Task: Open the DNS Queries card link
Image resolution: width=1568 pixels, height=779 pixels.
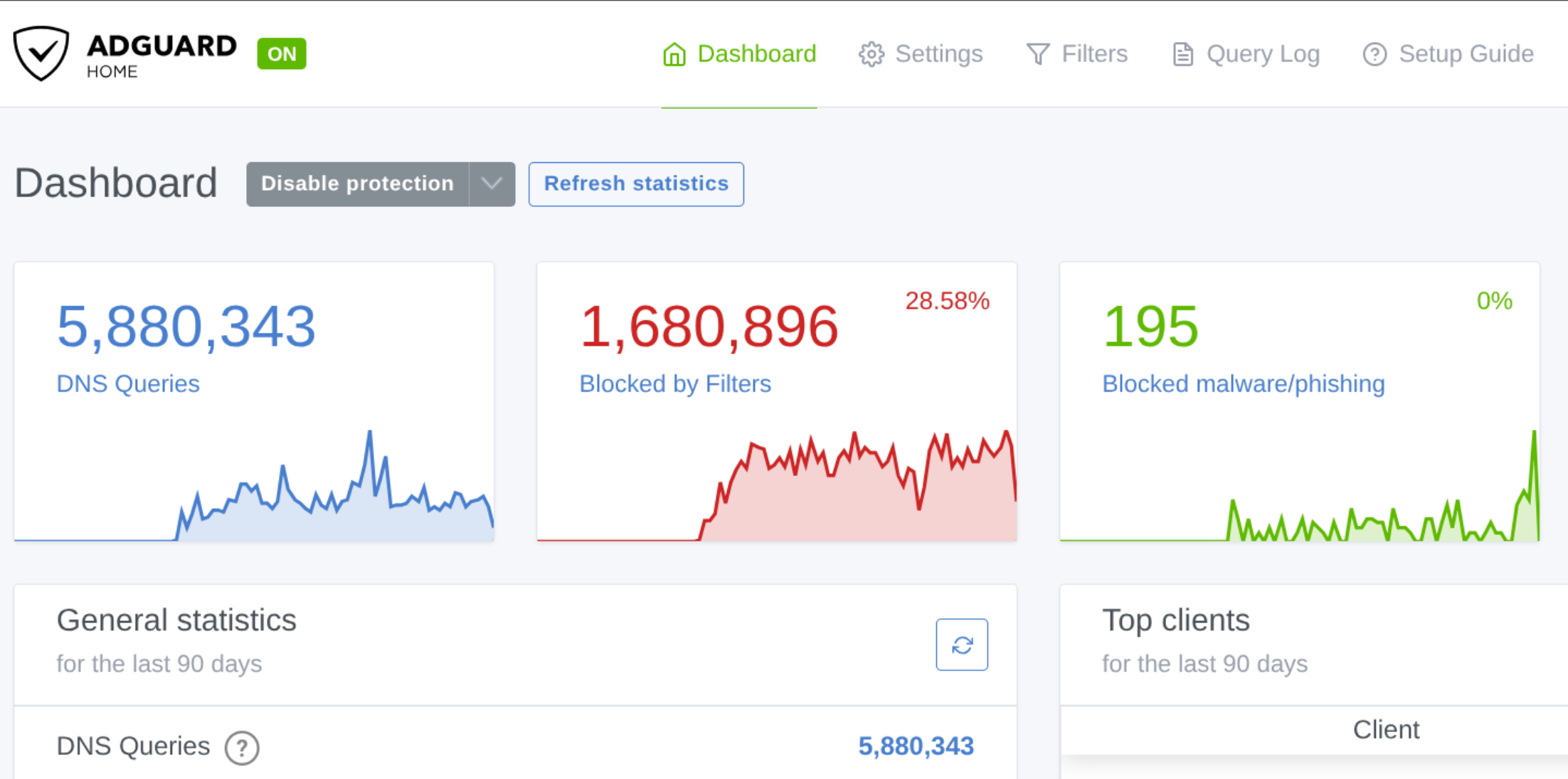Action: (x=128, y=383)
